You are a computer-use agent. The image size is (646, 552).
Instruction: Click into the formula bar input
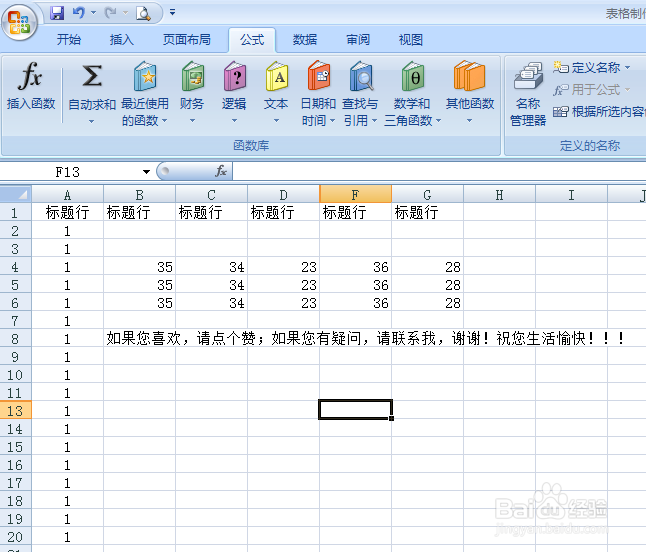point(439,172)
